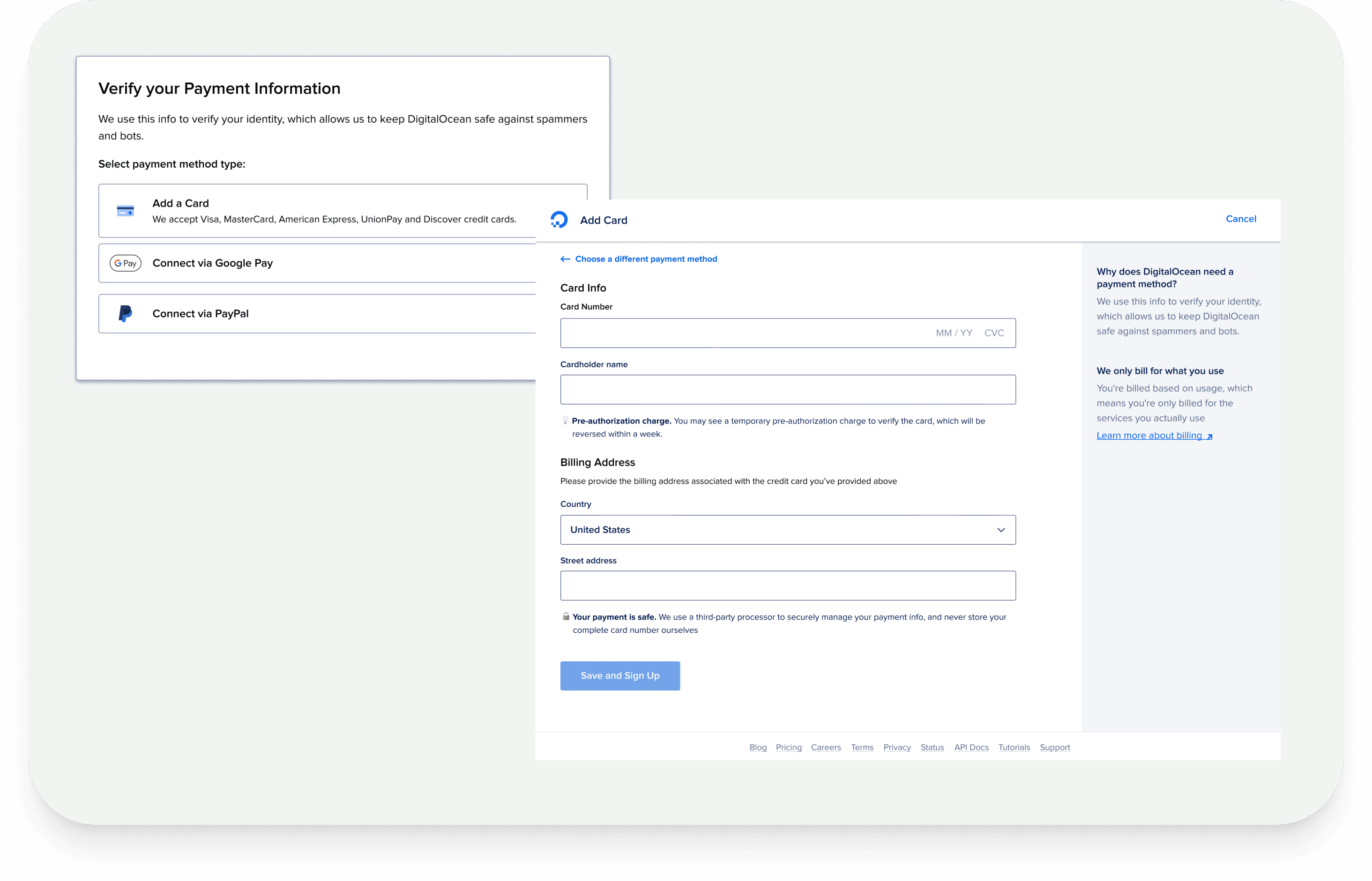This screenshot has width=1372, height=881.
Task: Click the credit card icon beside Add a Card
Action: [126, 211]
